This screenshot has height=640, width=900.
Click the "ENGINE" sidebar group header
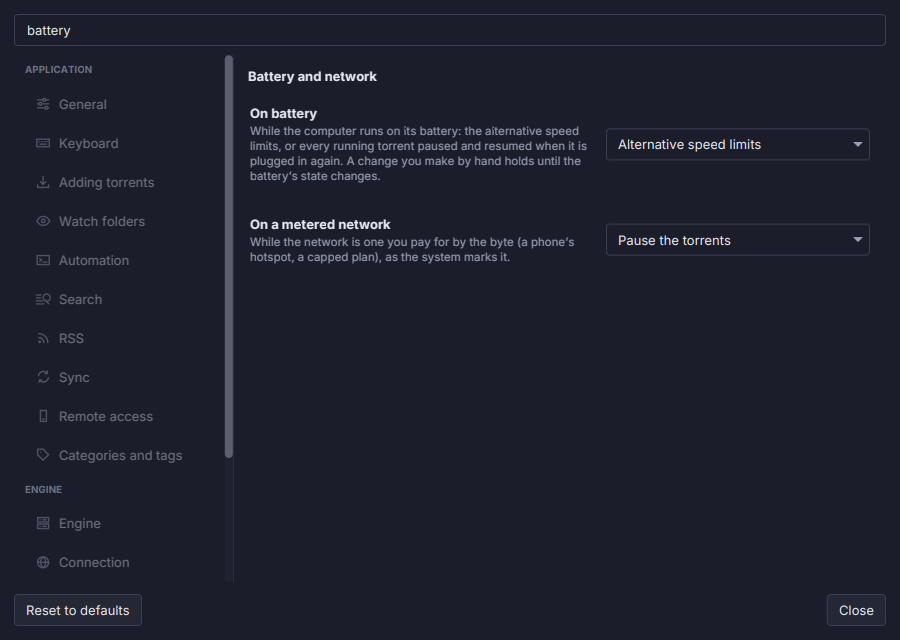coord(44,490)
